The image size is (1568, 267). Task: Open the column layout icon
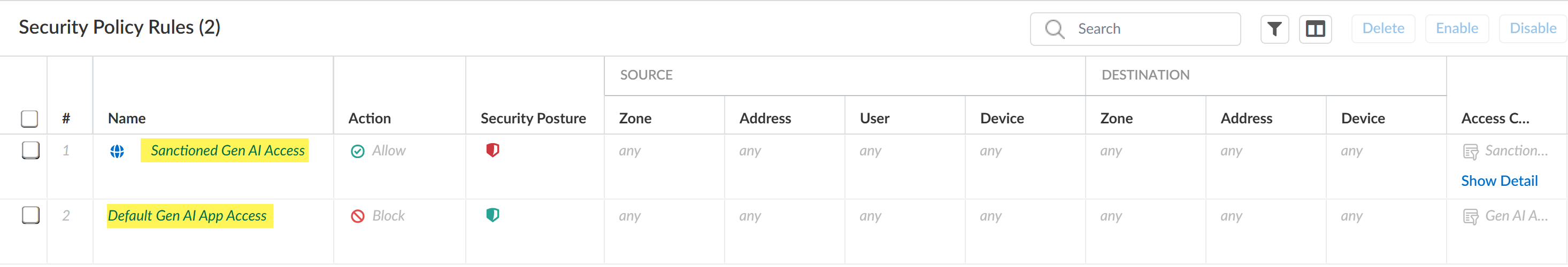coord(1315,29)
